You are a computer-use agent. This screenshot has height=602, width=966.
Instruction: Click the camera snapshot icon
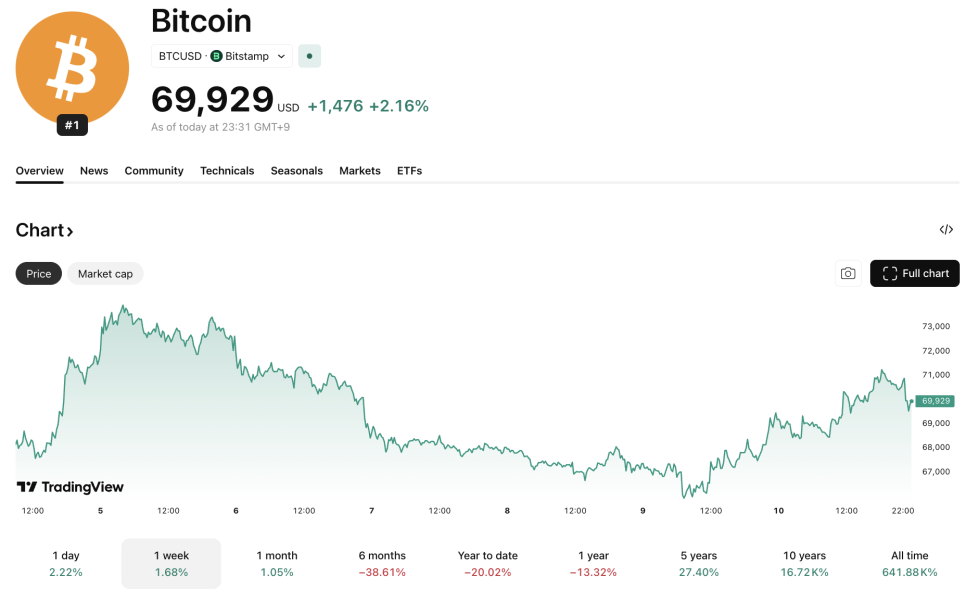point(848,274)
